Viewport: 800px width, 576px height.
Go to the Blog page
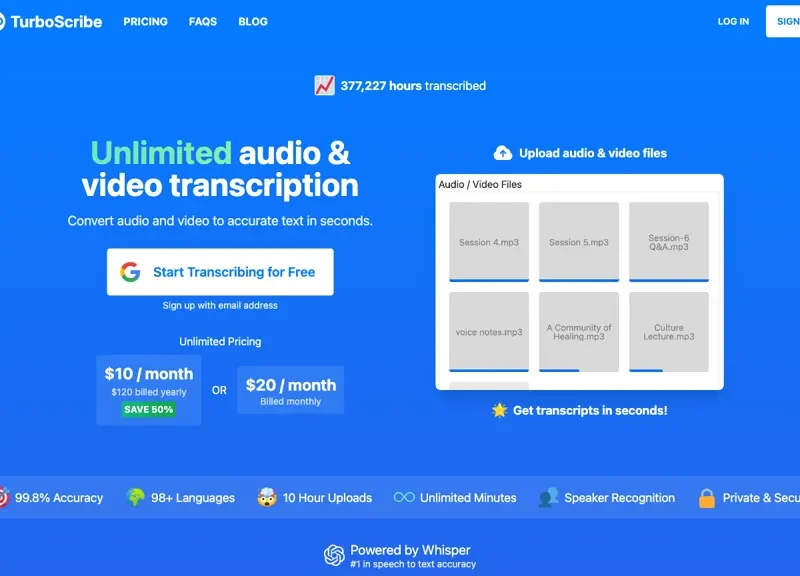click(x=253, y=21)
